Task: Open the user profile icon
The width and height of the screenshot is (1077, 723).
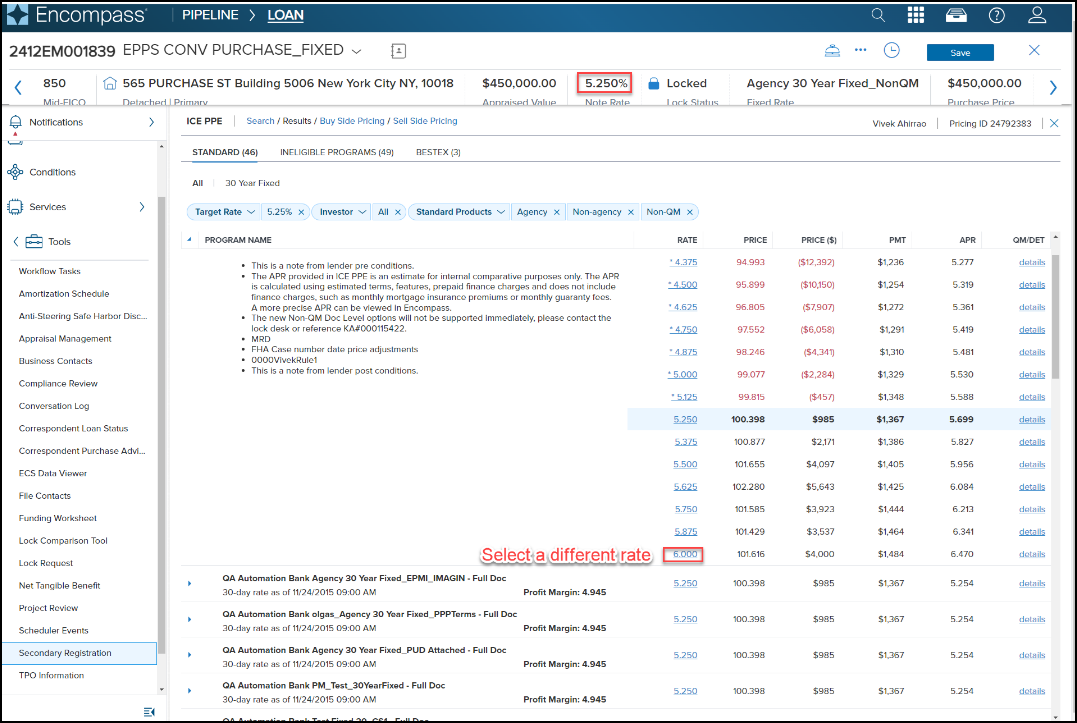Action: tap(1037, 15)
